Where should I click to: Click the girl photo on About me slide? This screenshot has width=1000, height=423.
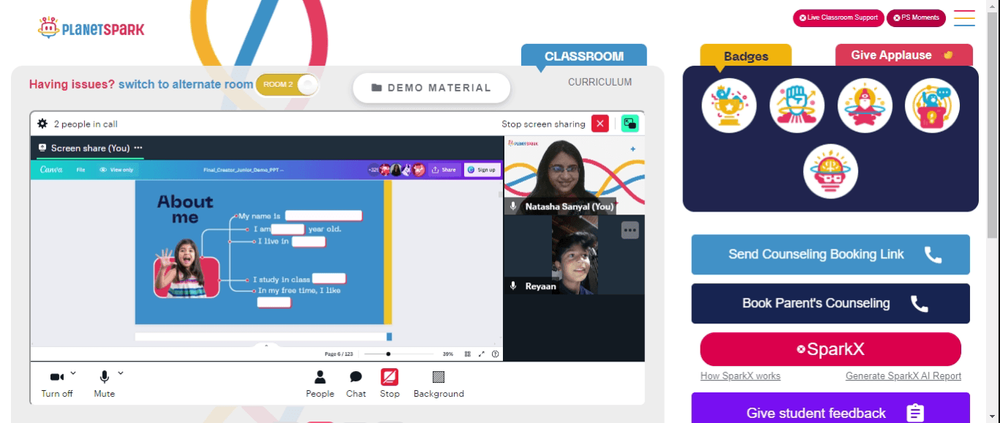(x=186, y=269)
